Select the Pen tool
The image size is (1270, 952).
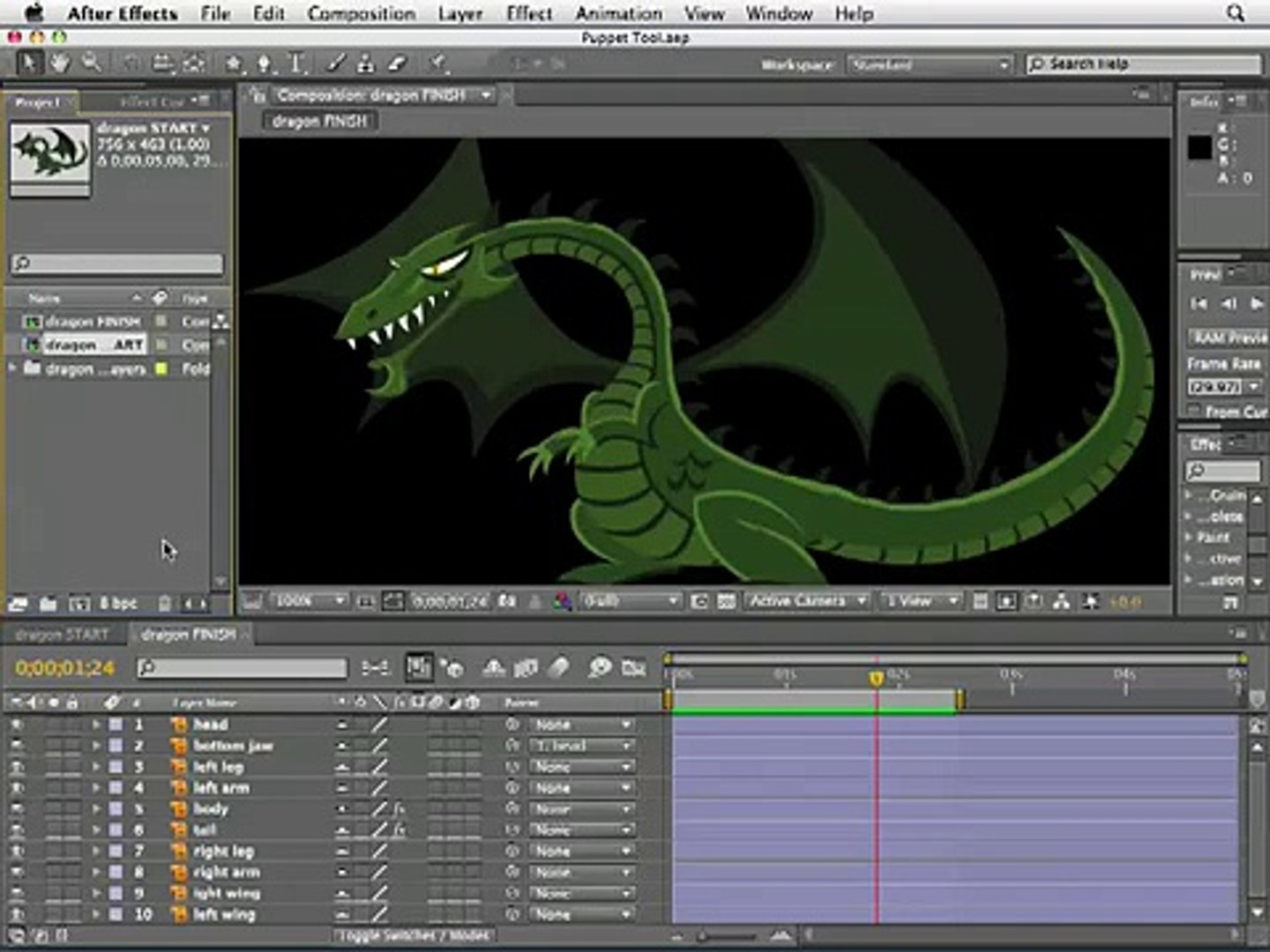coord(264,63)
